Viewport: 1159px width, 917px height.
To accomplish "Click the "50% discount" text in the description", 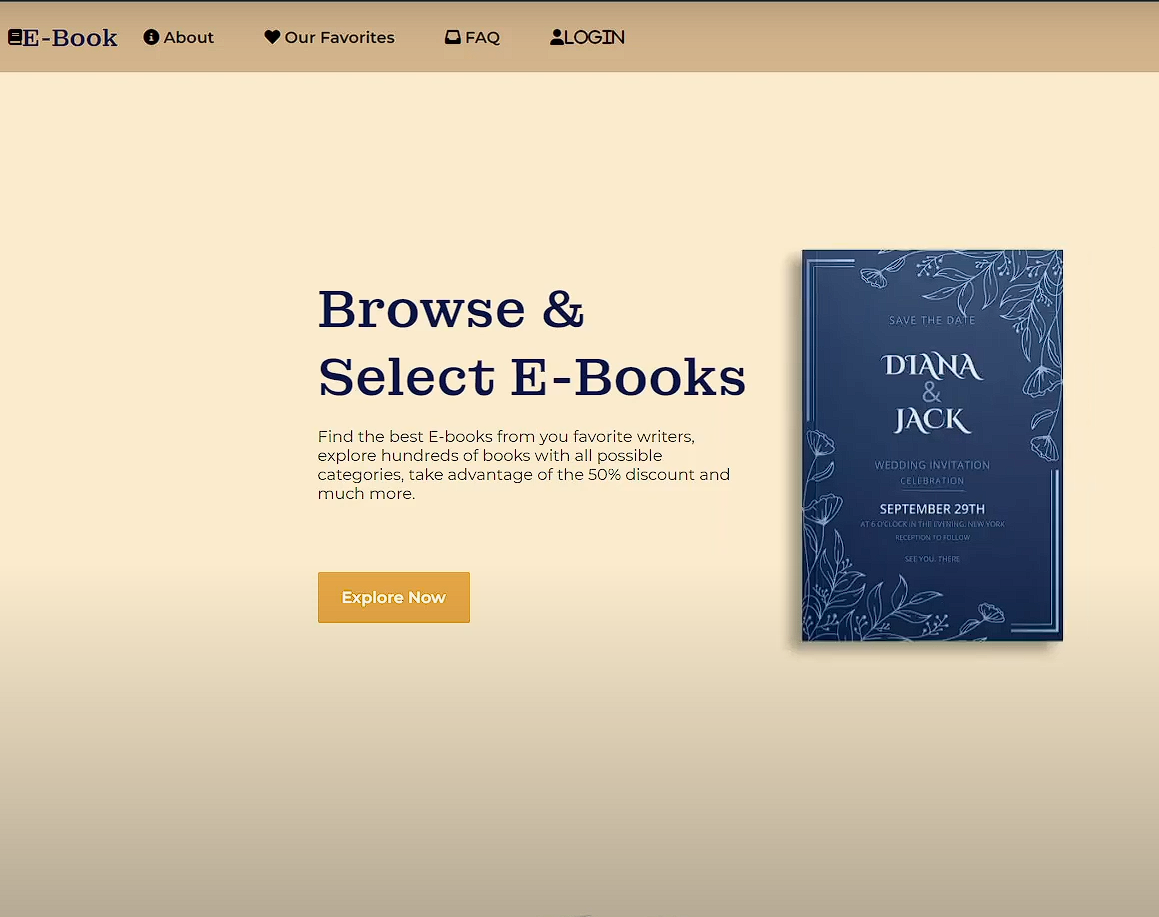I will click(641, 474).
